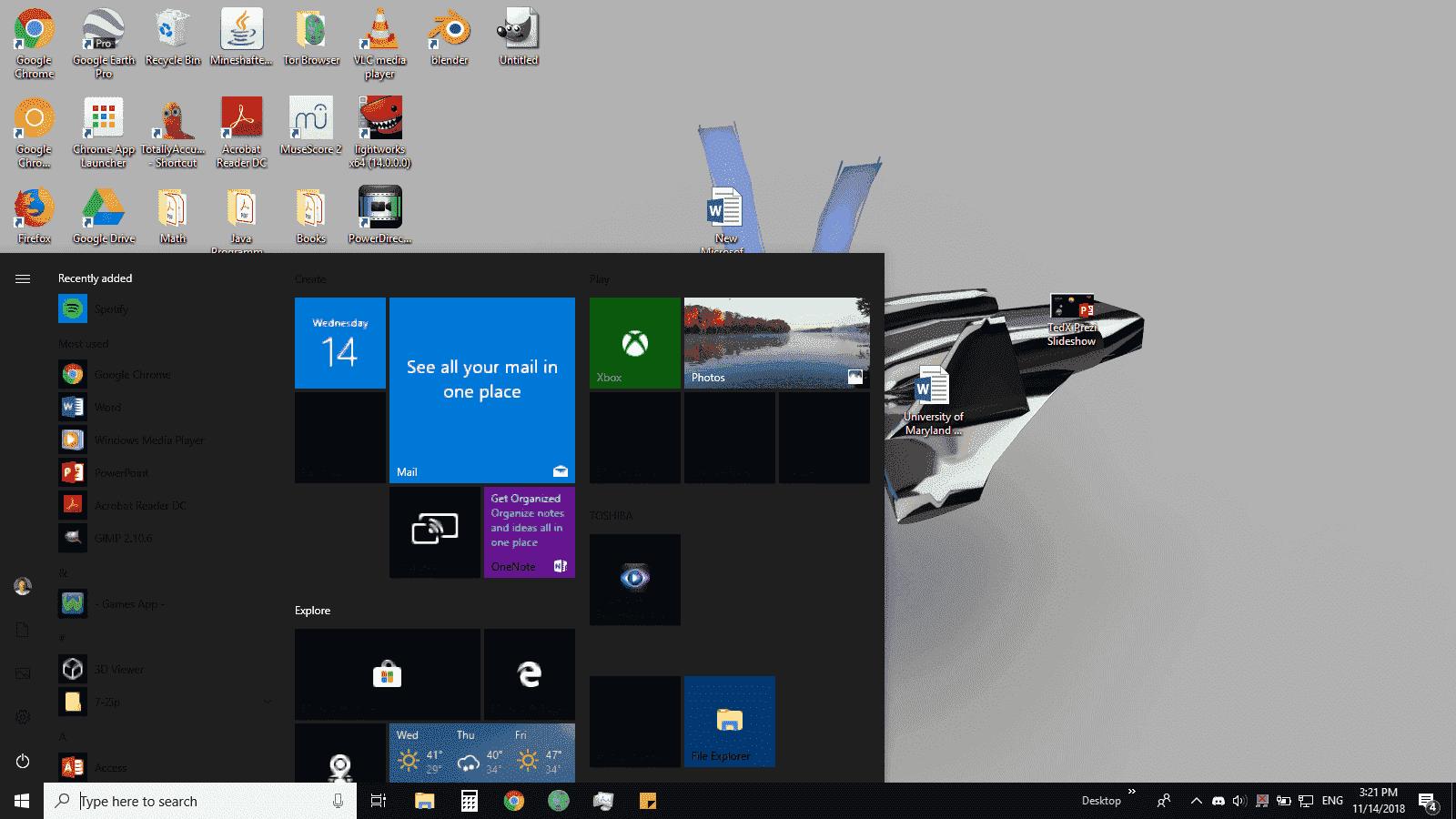This screenshot has width=1456, height=819.
Task: Open the People icon in taskbar
Action: click(x=1164, y=801)
